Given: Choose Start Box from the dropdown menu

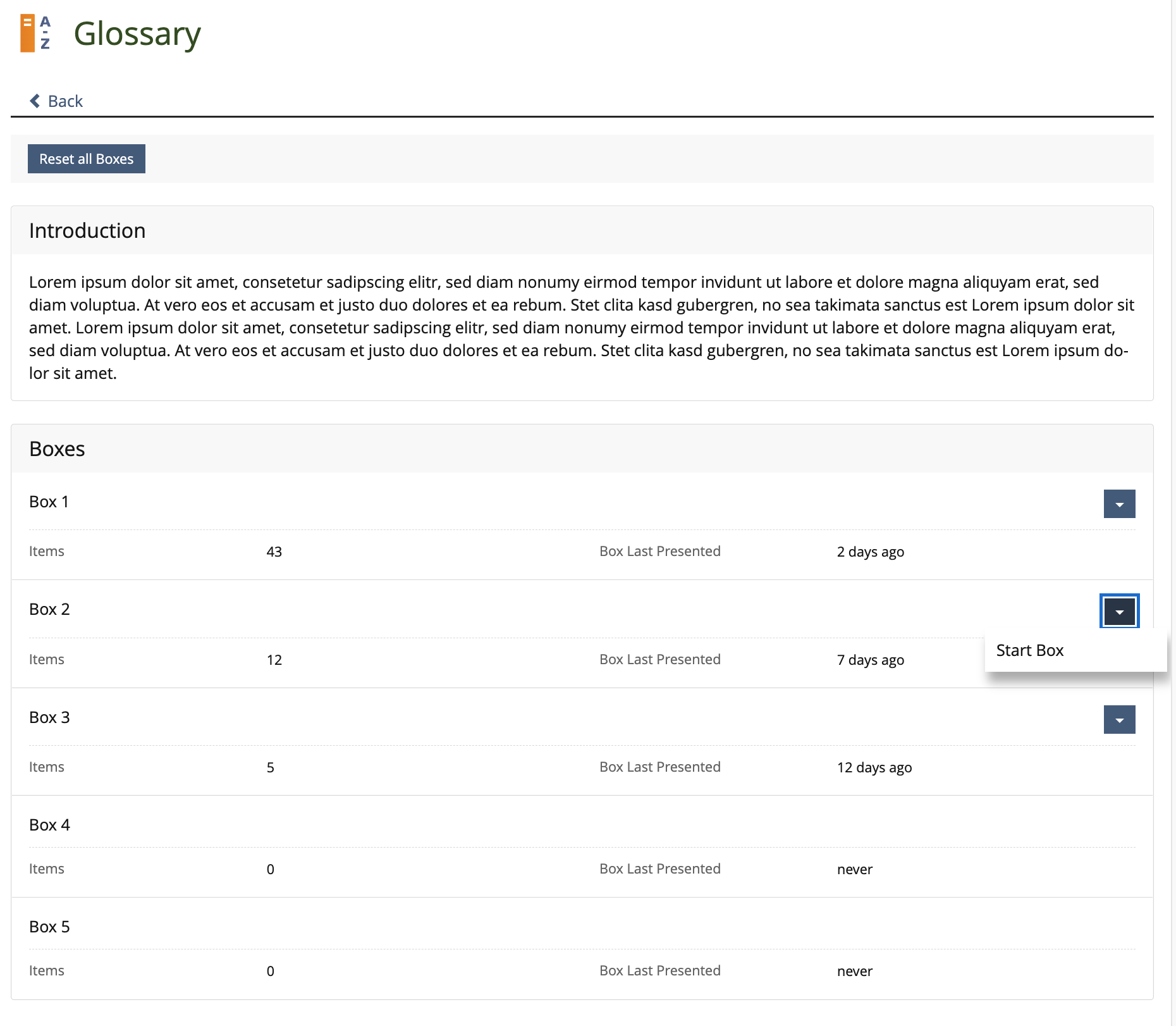Looking at the screenshot, I should (1030, 650).
